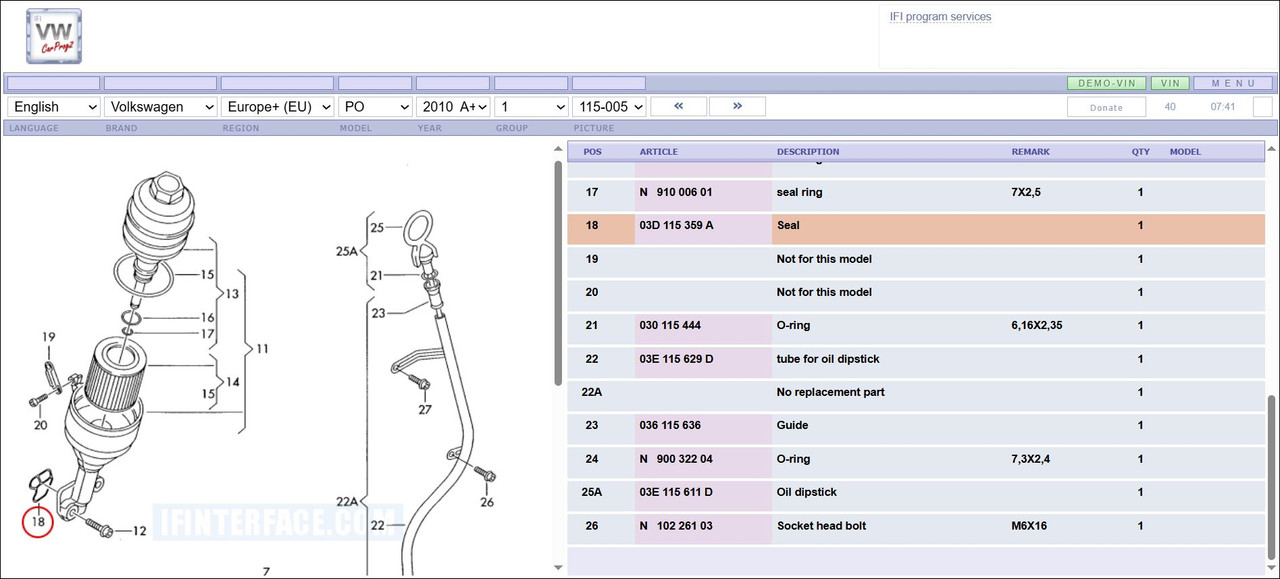The image size is (1280, 579).
Task: Follow the IFI program services link
Action: (x=940, y=17)
